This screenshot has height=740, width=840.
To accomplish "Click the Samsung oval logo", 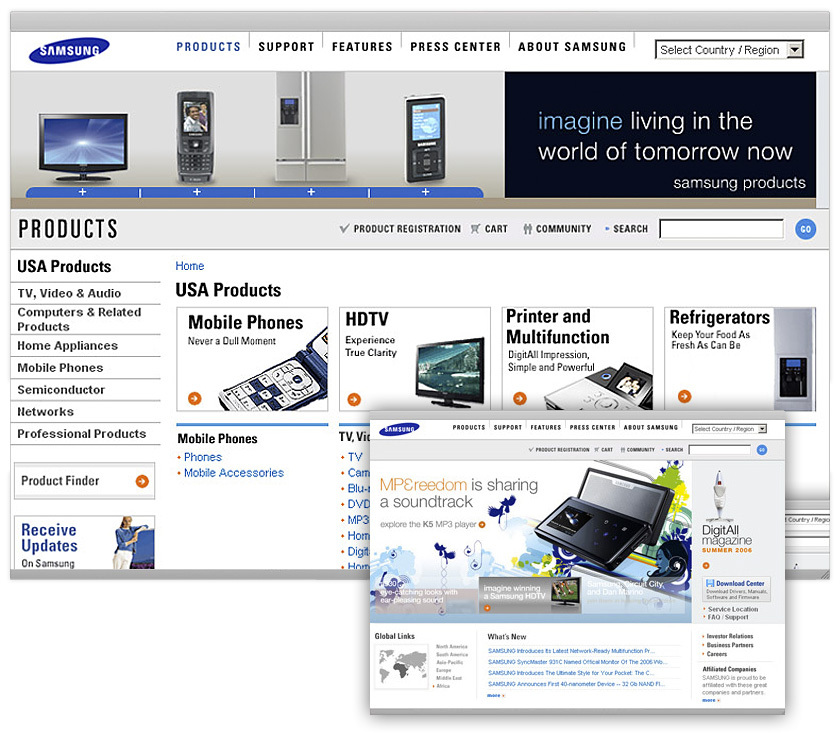I will click(x=68, y=50).
